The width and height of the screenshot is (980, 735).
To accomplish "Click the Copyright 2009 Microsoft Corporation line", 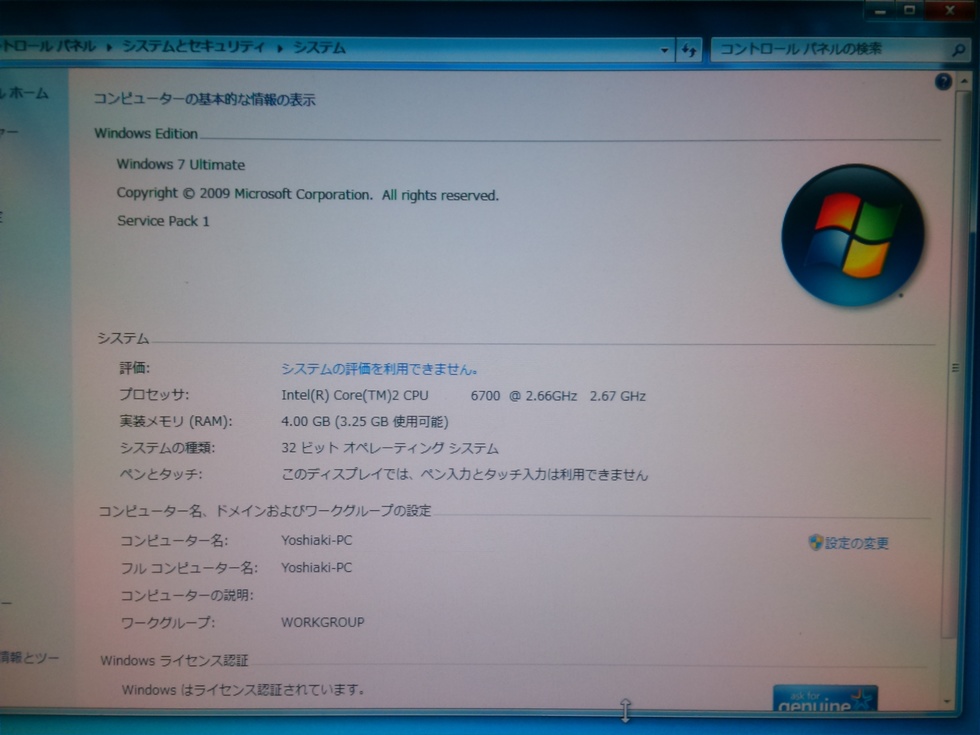I will click(x=308, y=194).
